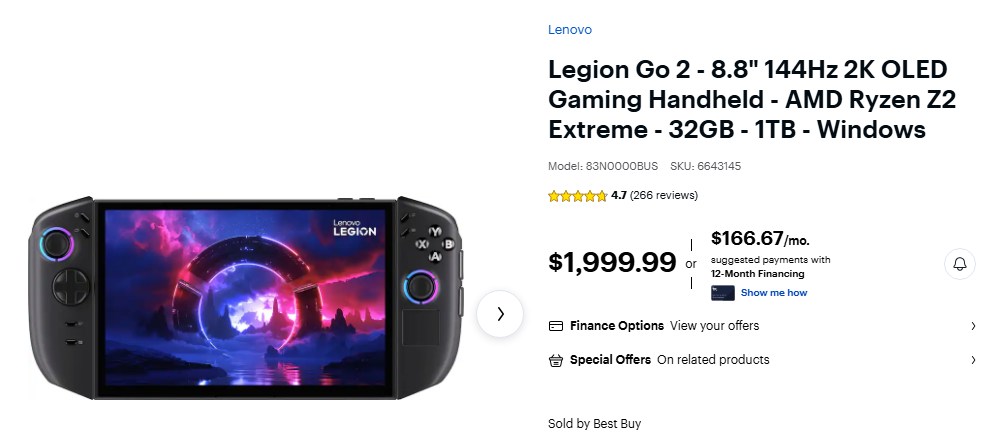Click the View your offers text
Image resolution: width=989 pixels, height=444 pixels.
[714, 326]
